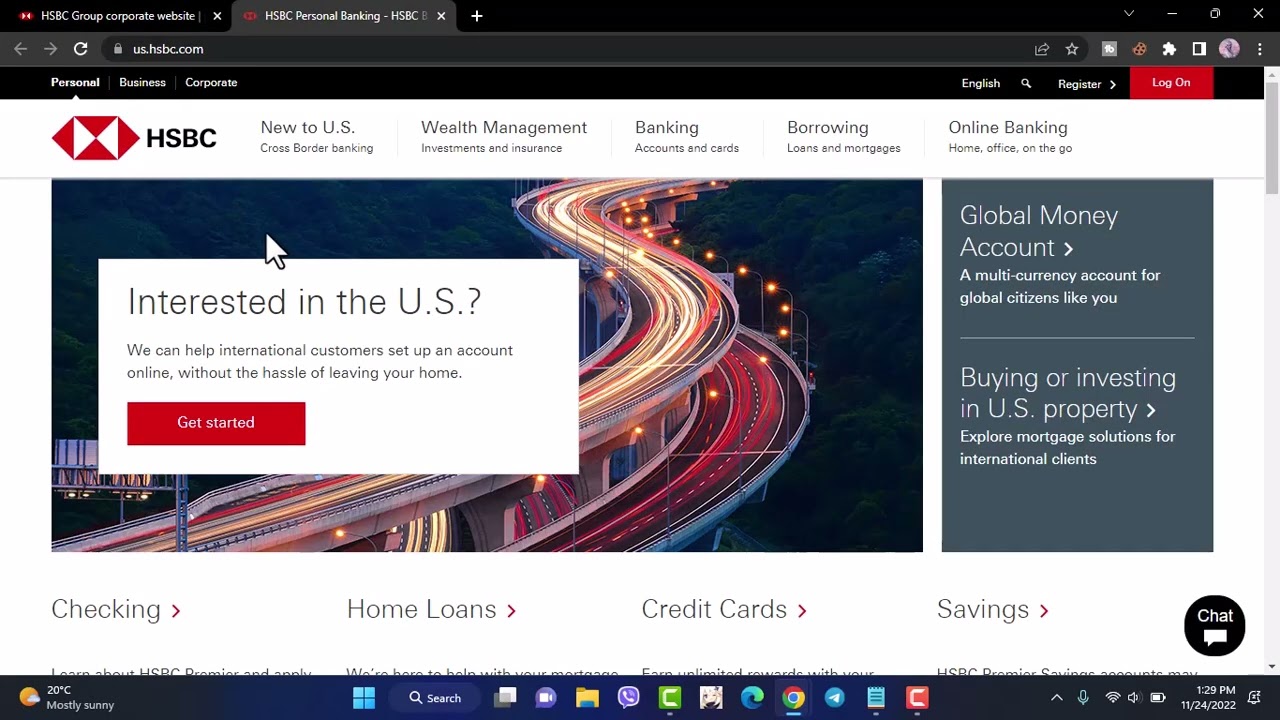Open the green Camtasia taskbar icon
Image resolution: width=1280 pixels, height=720 pixels.
tap(670, 698)
